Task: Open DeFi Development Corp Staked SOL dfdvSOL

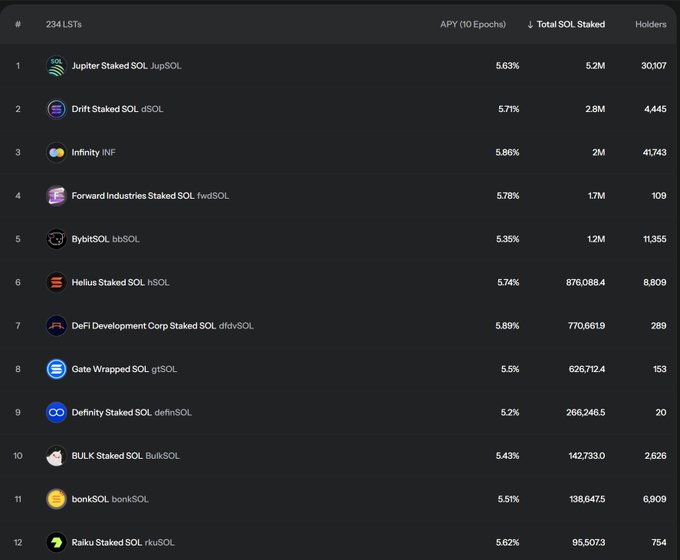Action: click(163, 326)
